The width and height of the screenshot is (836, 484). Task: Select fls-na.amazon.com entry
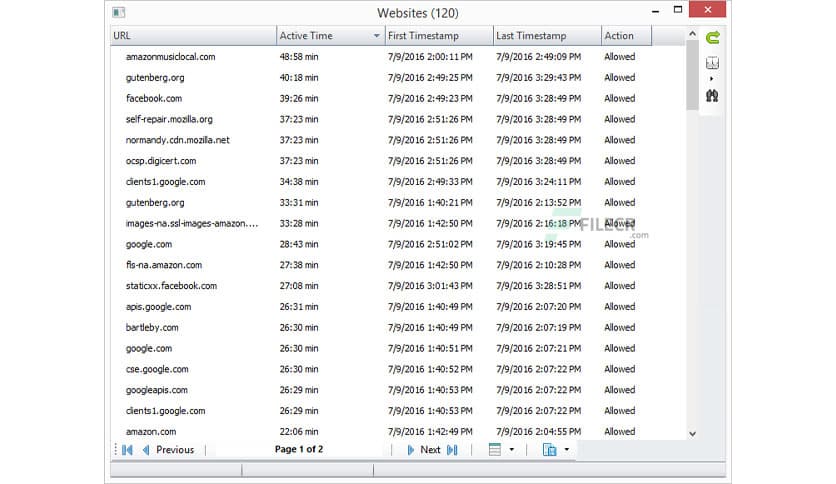[x=164, y=265]
